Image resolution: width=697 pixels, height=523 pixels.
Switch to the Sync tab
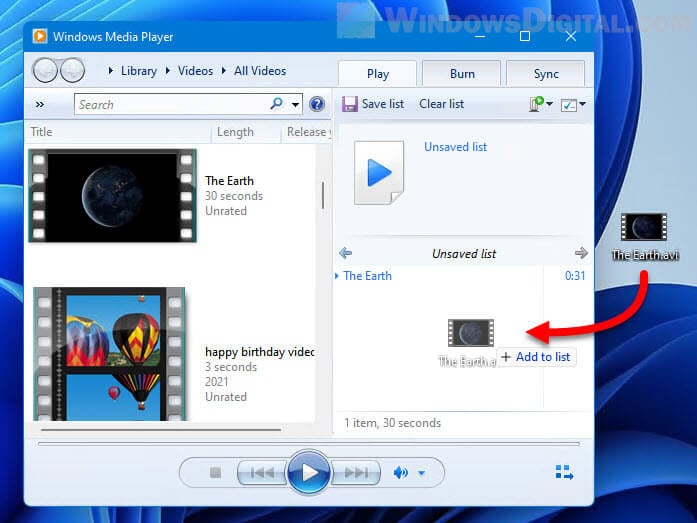click(546, 74)
